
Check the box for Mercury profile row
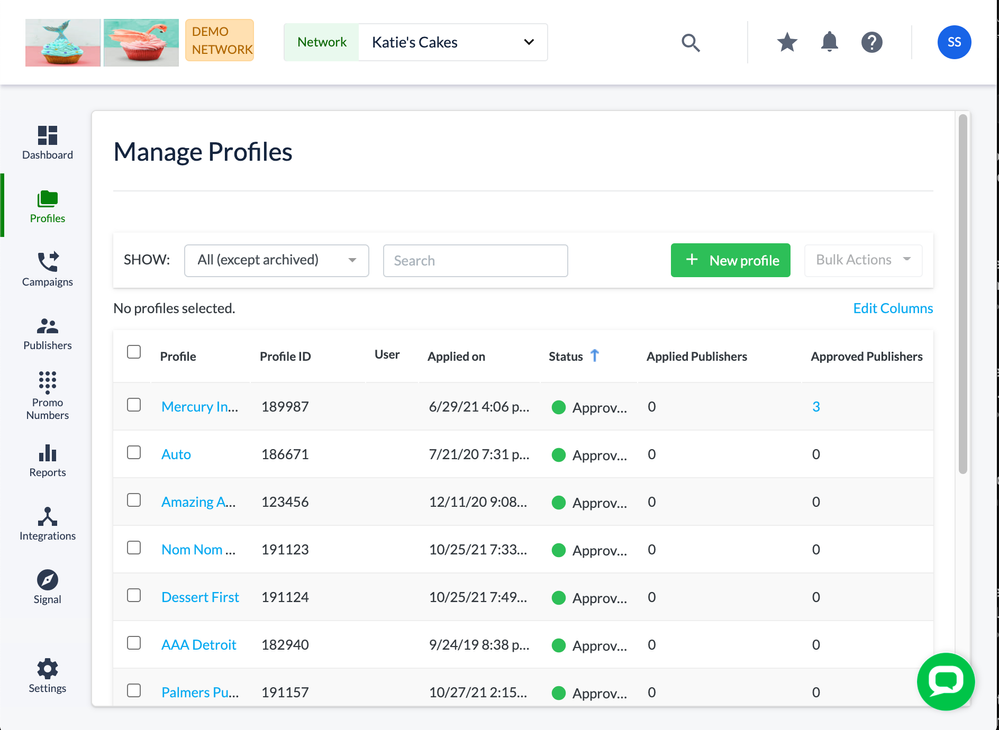(134, 405)
